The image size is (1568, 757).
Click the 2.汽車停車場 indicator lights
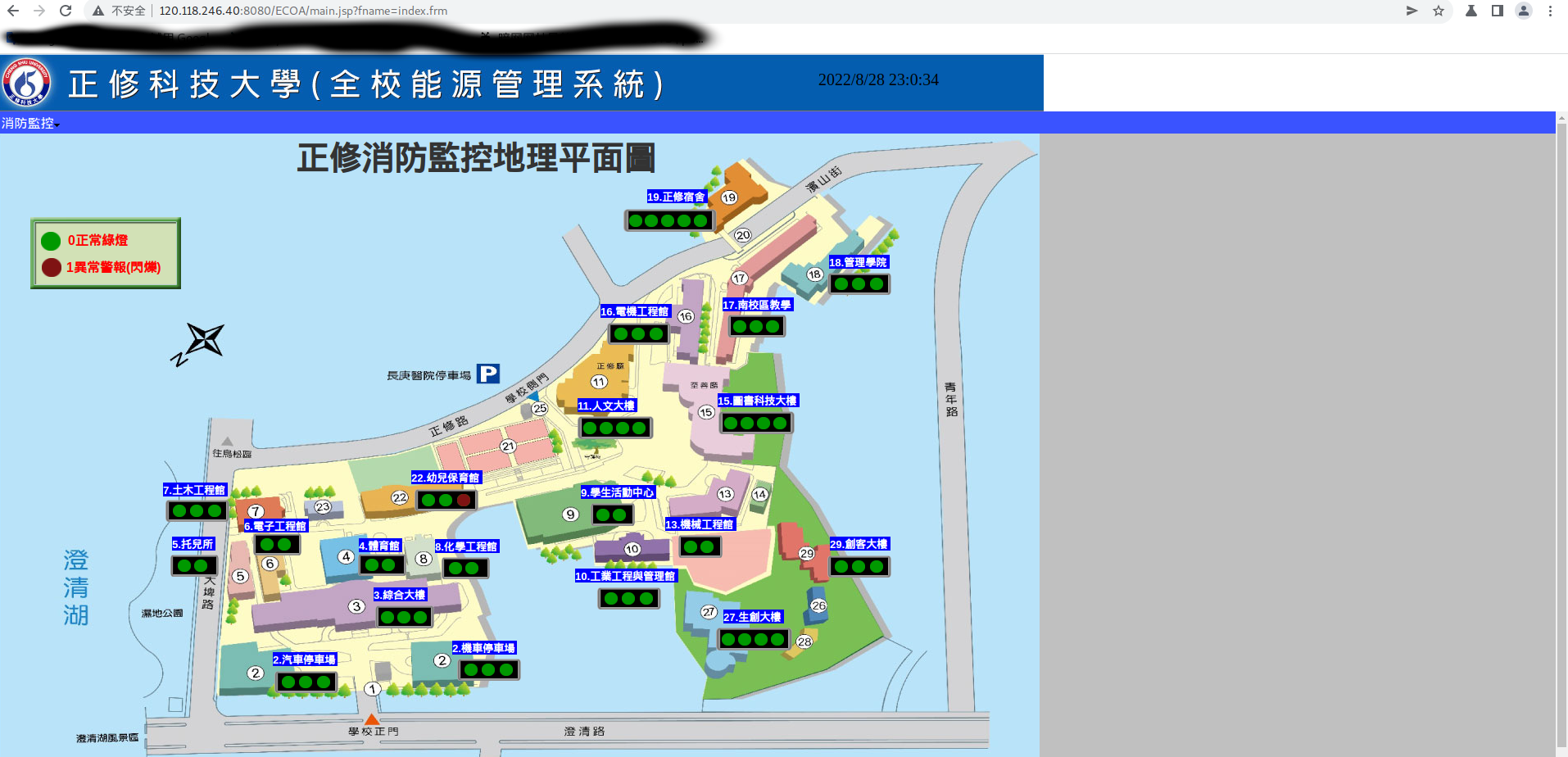(x=306, y=682)
